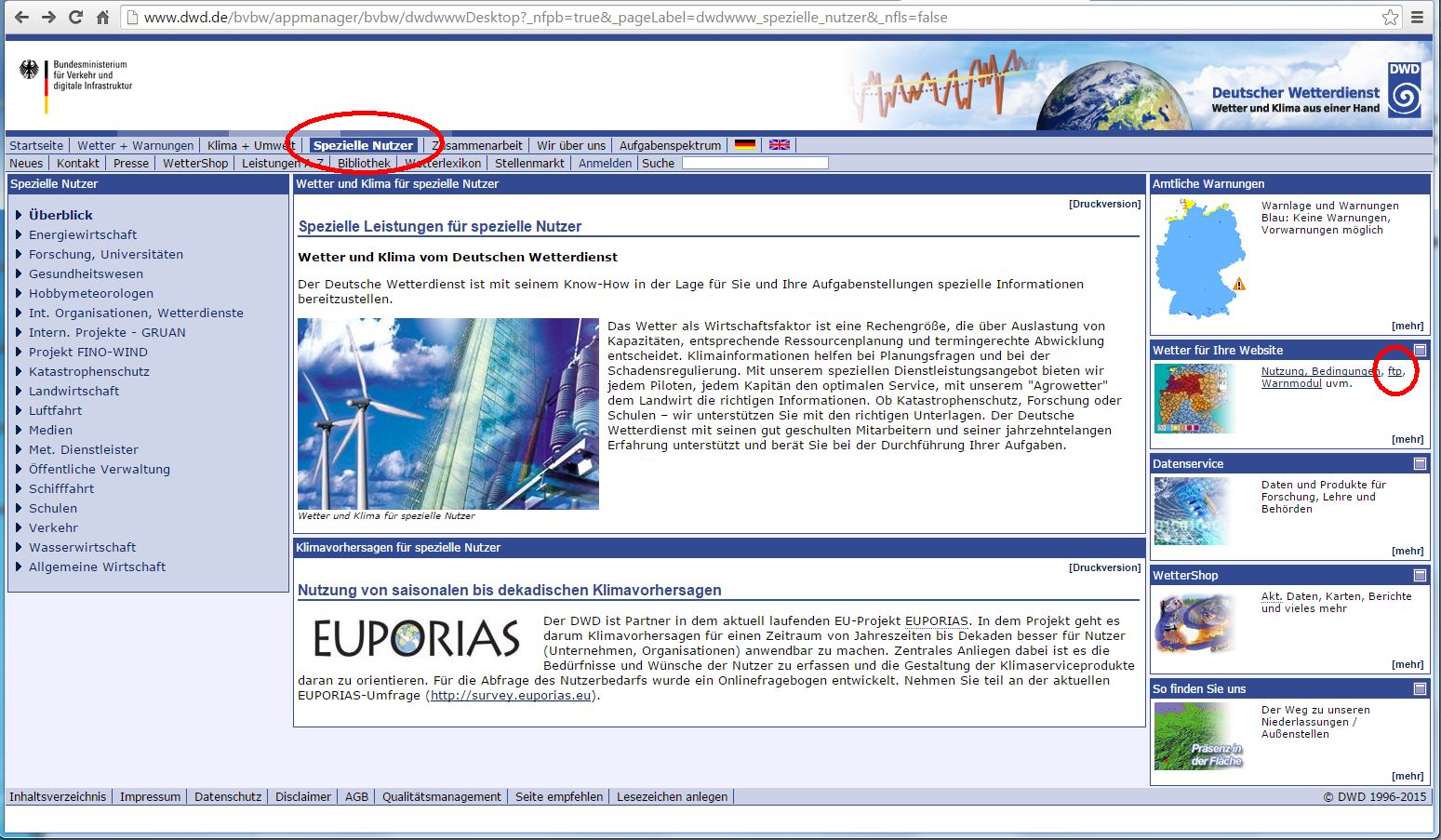1441x840 pixels.
Task: Open the Wir über uns menu
Action: tap(571, 145)
